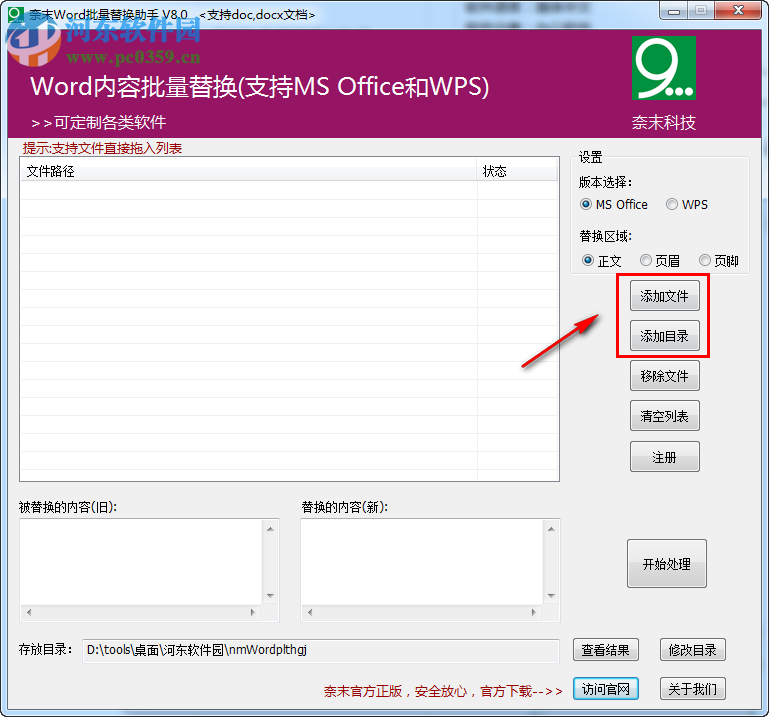Click the app icon in the title bar
Image resolution: width=769 pixels, height=717 pixels.
(16, 14)
